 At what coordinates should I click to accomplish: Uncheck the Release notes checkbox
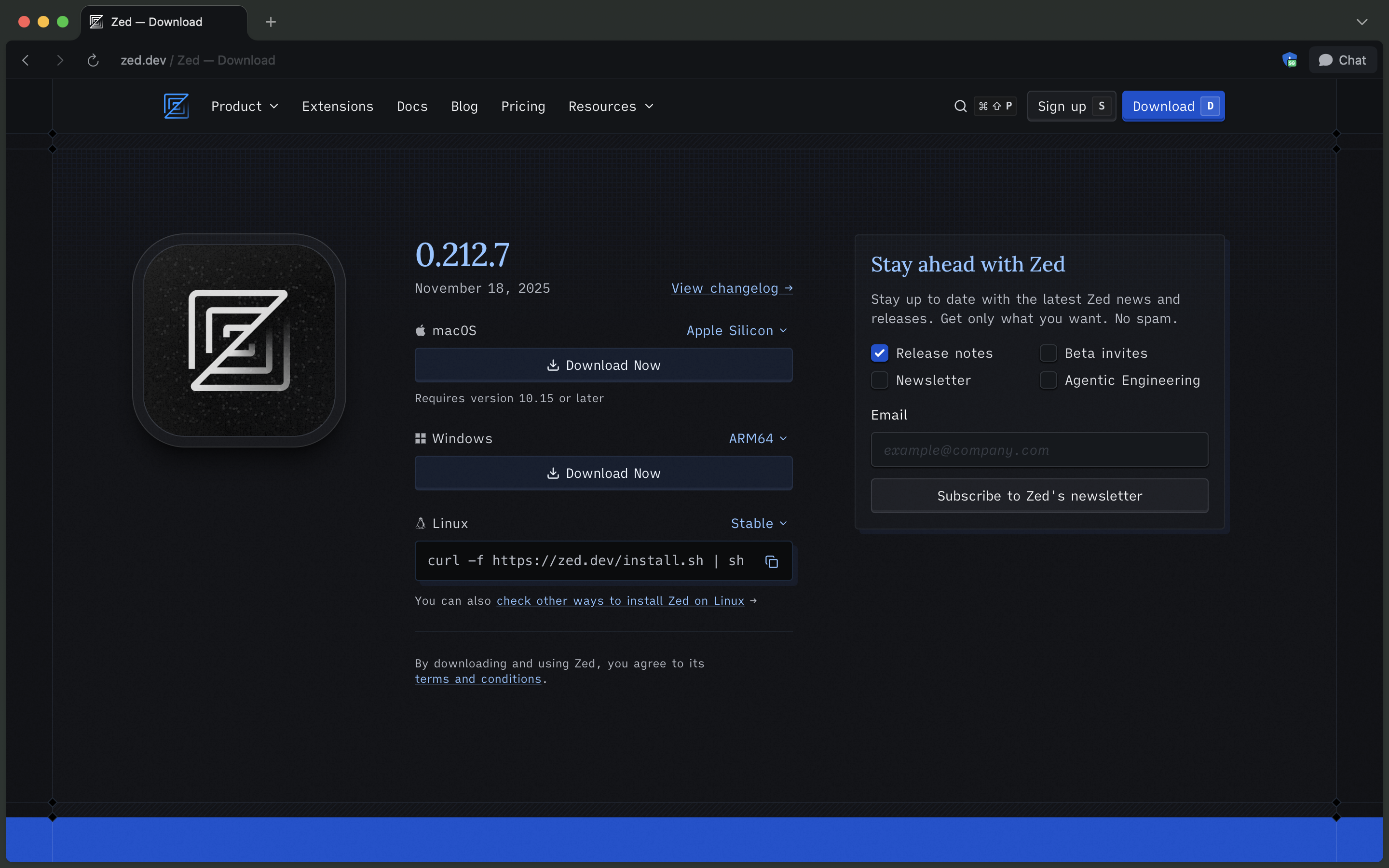point(879,353)
